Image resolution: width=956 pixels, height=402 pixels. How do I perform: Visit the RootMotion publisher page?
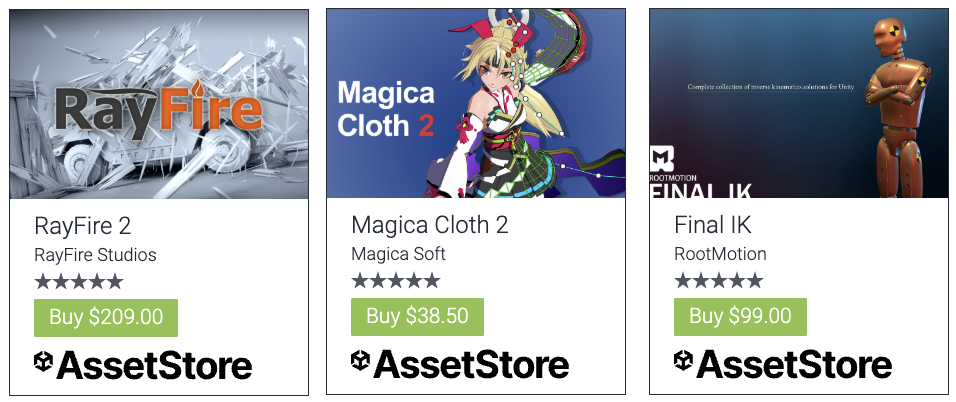[x=720, y=253]
